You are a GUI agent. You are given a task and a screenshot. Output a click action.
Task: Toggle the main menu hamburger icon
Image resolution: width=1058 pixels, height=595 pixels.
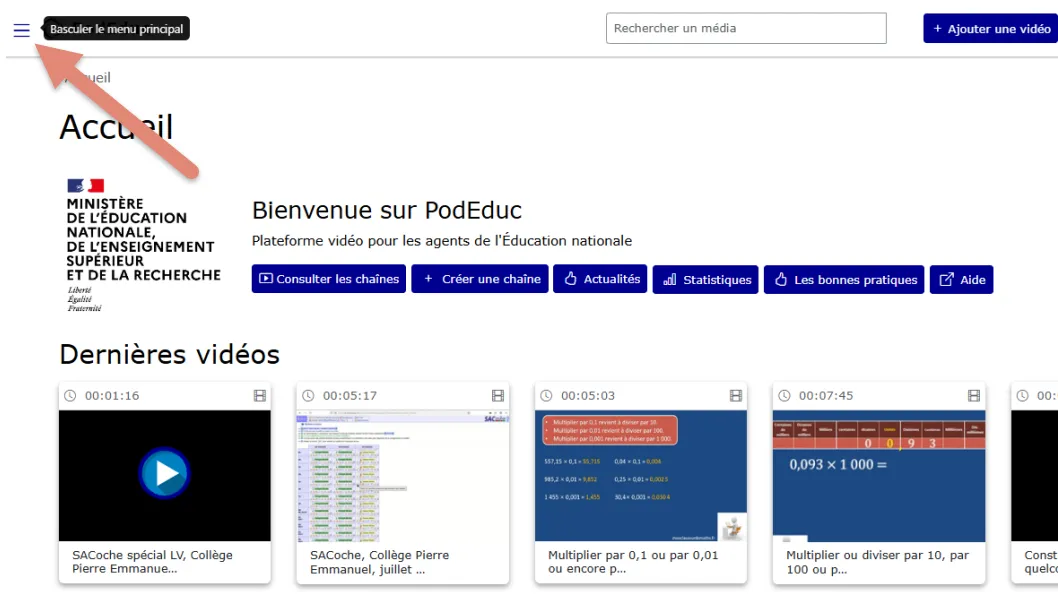[22, 30]
